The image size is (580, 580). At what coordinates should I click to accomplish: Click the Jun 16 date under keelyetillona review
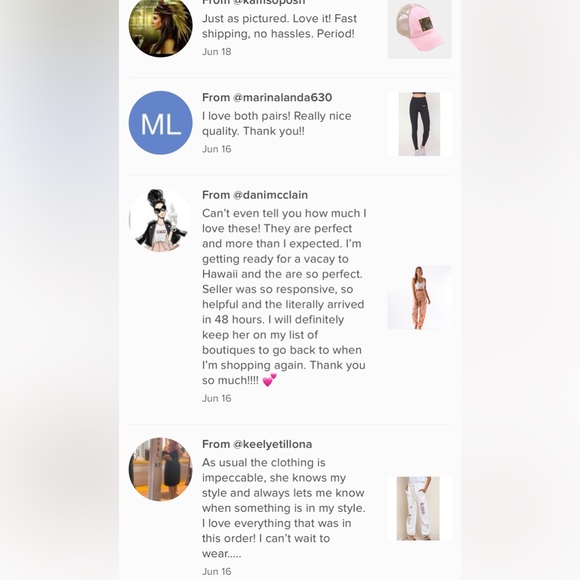click(x=217, y=571)
